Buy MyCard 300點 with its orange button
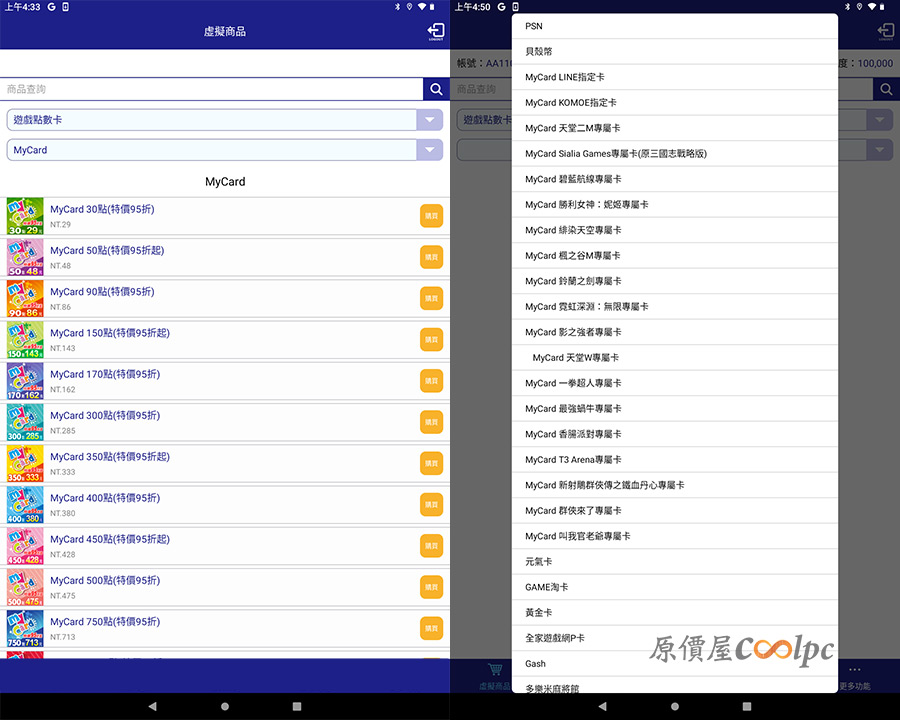This screenshot has width=900, height=720. 431,422
